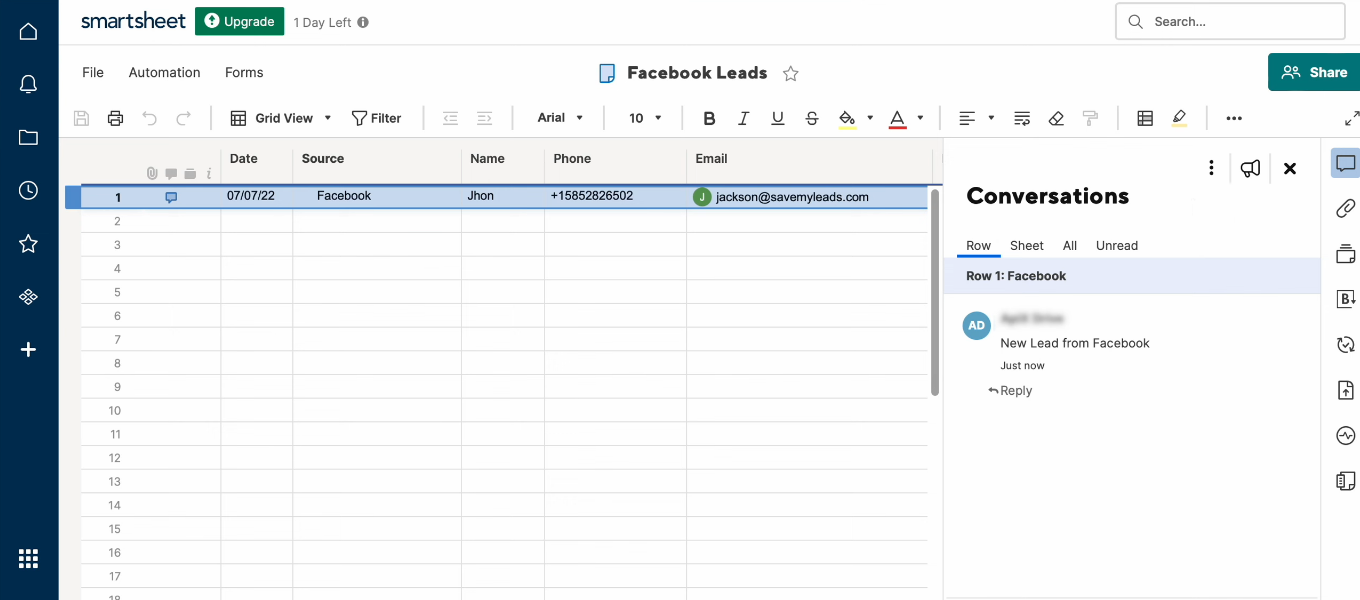Viewport: 1360px width, 600px height.
Task: Click the conversations announcement megaphone icon
Action: pyautogui.click(x=1250, y=168)
